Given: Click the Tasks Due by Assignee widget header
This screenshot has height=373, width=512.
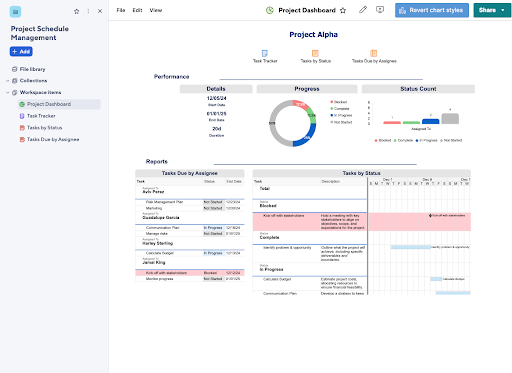Looking at the screenshot, I should [190, 173].
